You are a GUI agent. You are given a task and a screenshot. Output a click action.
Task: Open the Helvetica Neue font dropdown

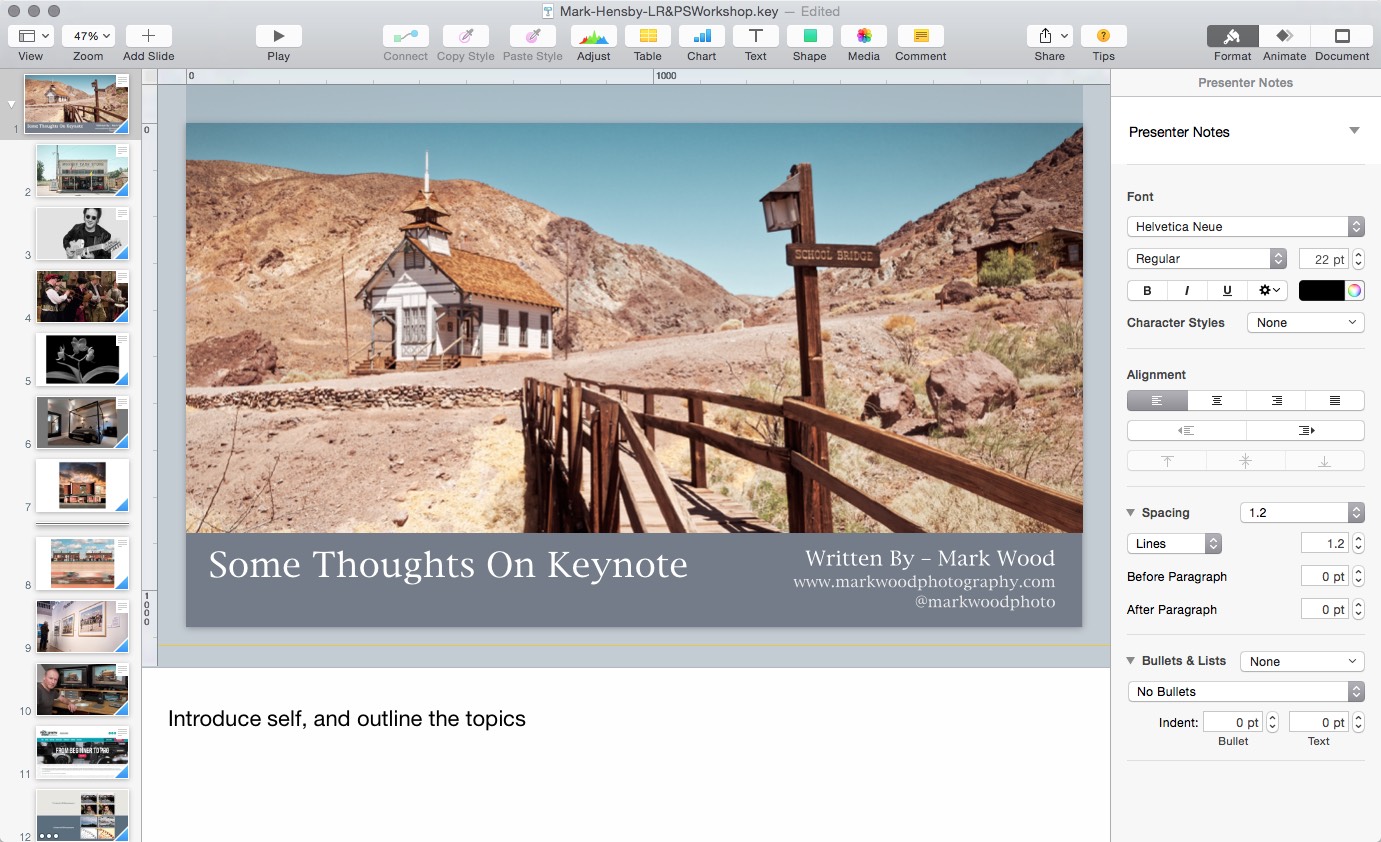tap(1246, 227)
